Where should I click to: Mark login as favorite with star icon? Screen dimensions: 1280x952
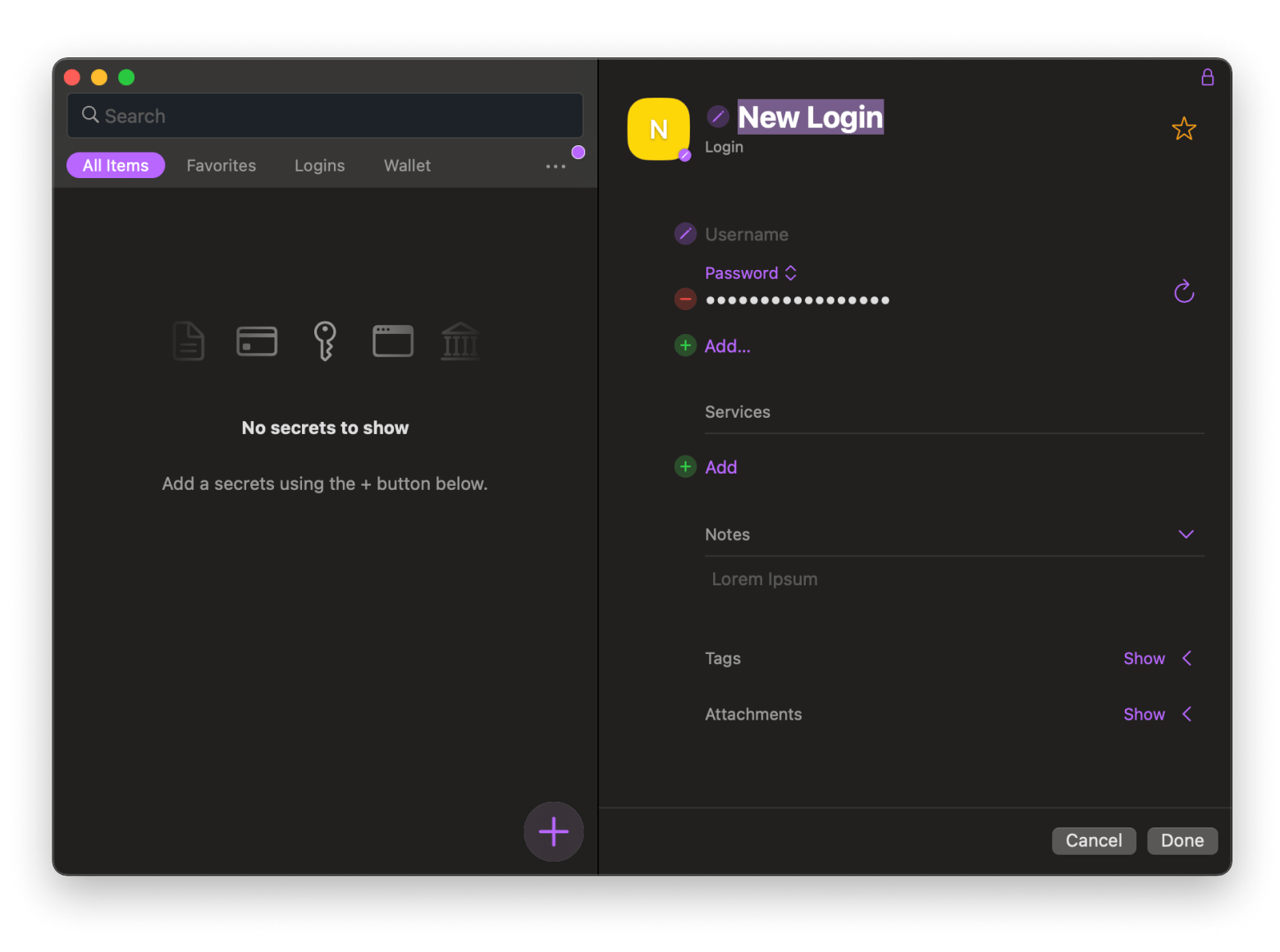tap(1183, 129)
